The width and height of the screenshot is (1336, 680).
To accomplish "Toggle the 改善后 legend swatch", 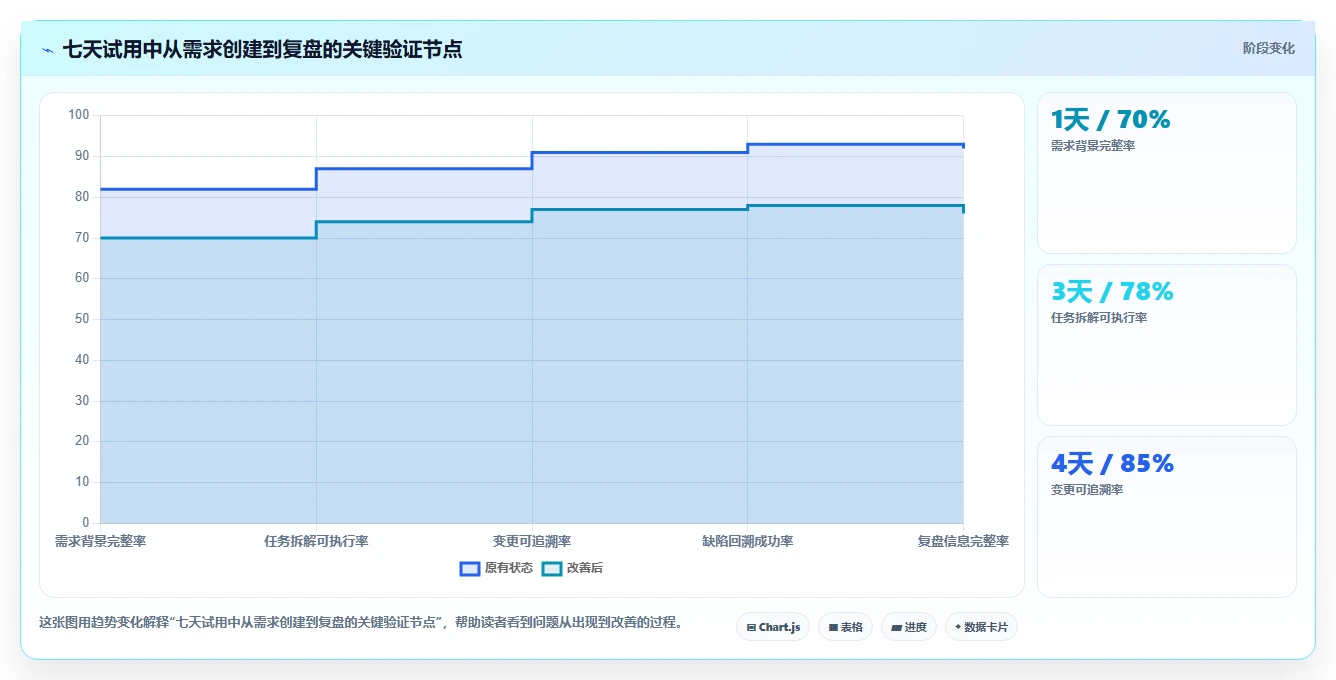I will point(552,568).
